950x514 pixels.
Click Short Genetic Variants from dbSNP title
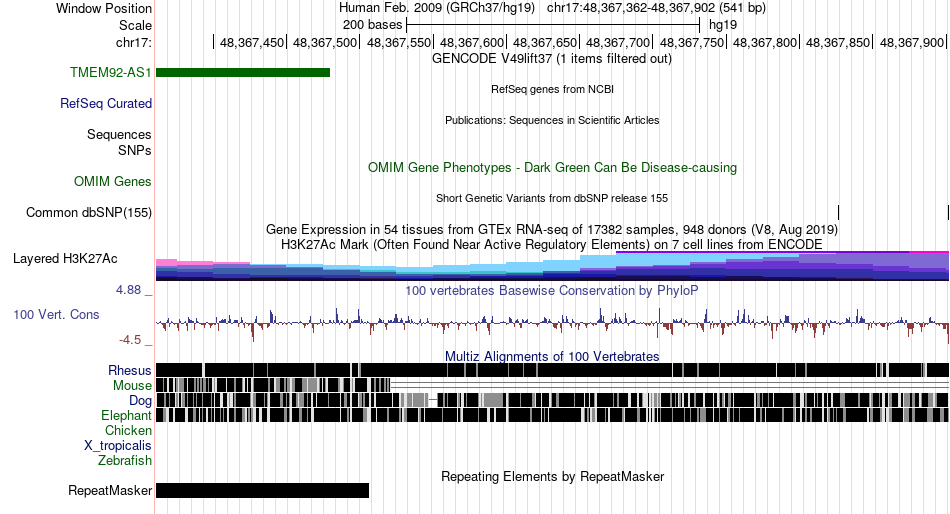[x=552, y=198]
